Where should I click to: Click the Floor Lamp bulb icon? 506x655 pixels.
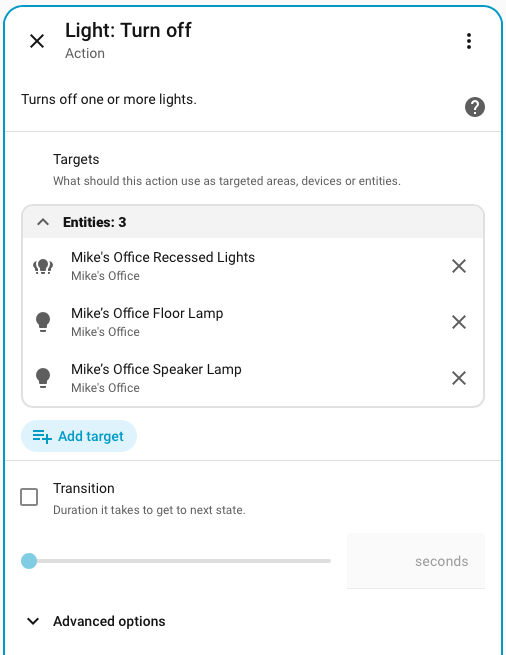[x=43, y=322]
